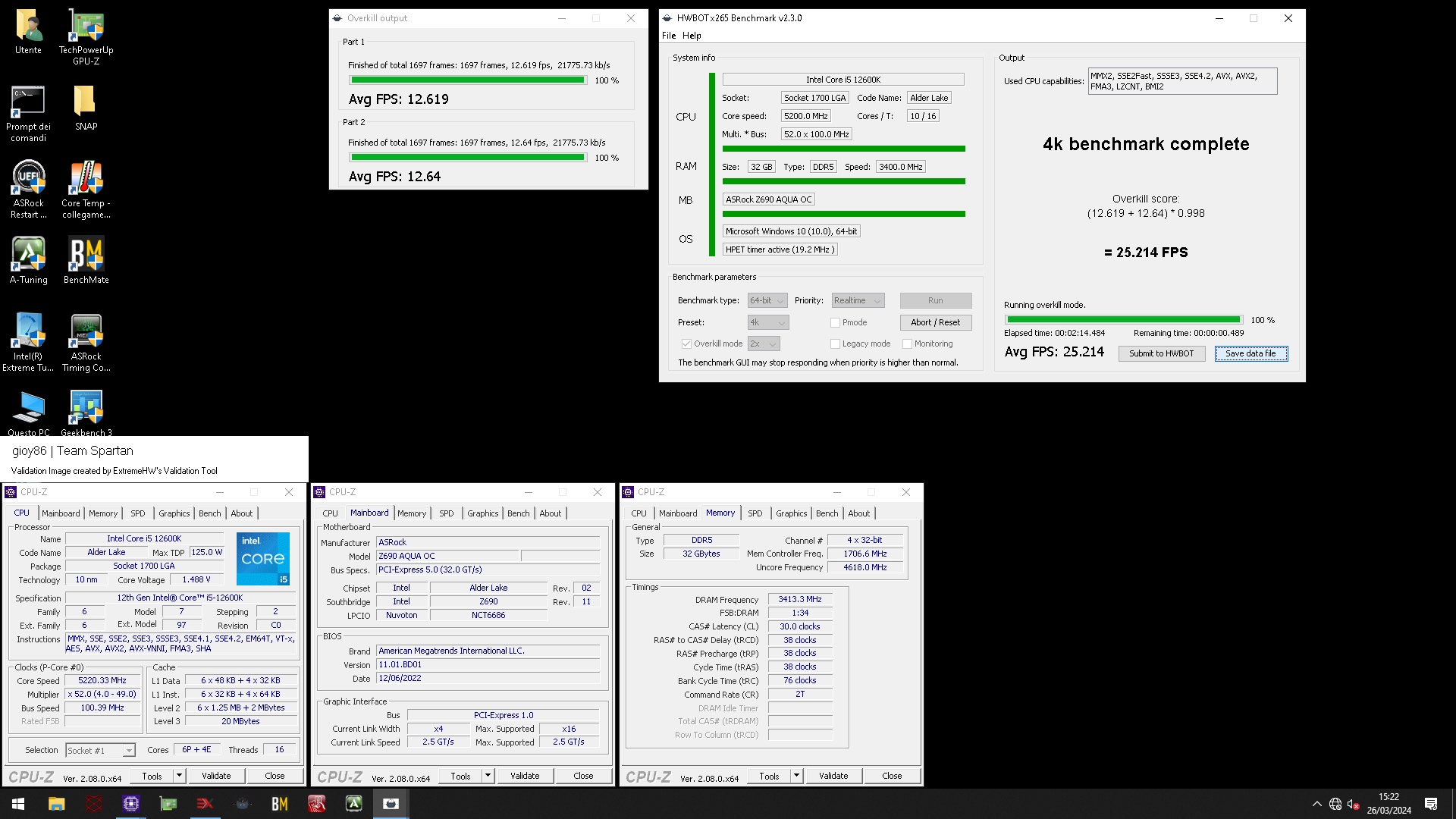This screenshot has width=1456, height=819.
Task: Open File Explorer from the taskbar
Action: pos(56,804)
